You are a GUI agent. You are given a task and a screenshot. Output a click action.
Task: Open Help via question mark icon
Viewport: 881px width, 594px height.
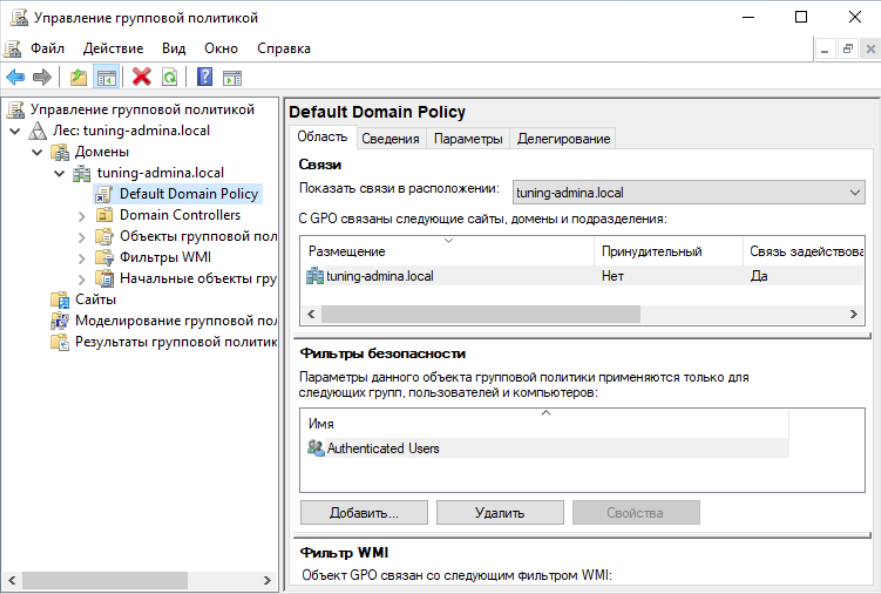pyautogui.click(x=205, y=77)
